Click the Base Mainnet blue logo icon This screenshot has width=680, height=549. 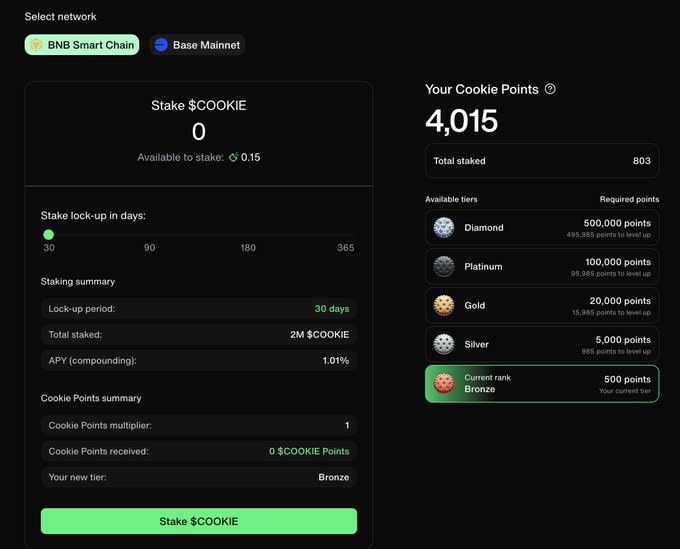pyautogui.click(x=161, y=45)
